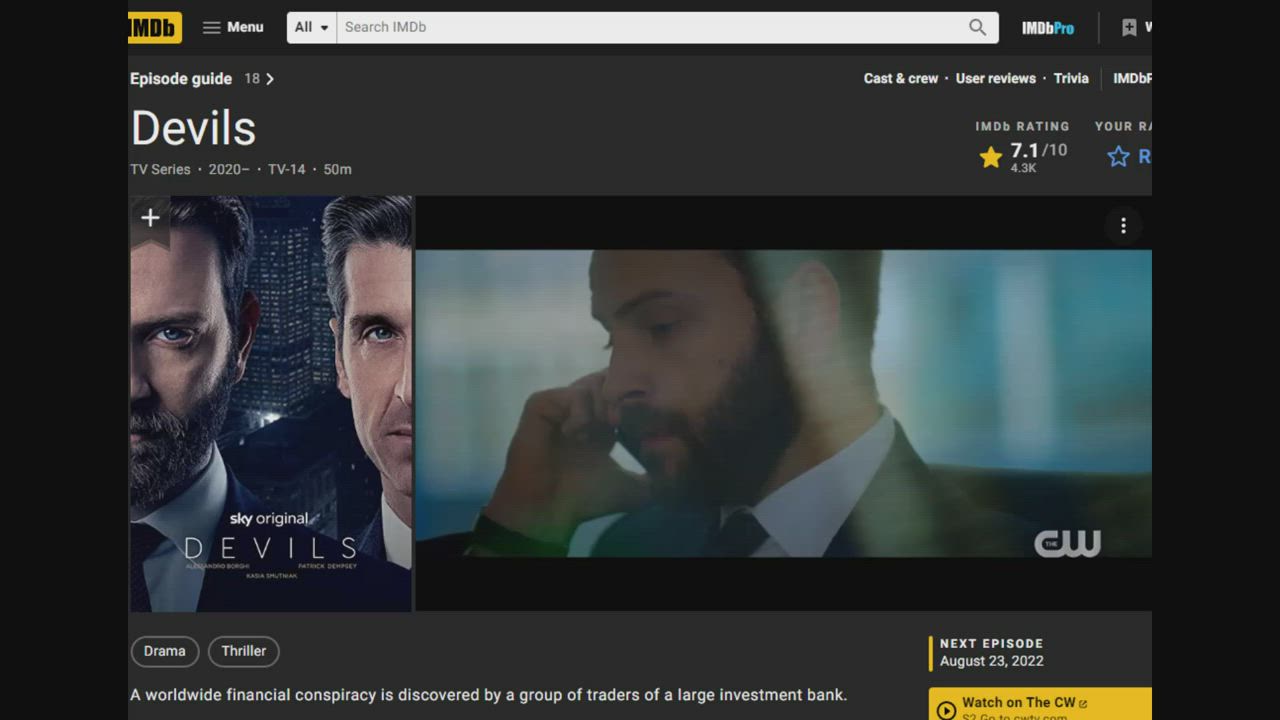Viewport: 1280px width, 720px height.
Task: Click the blue Rate star icon
Action: click(1118, 157)
